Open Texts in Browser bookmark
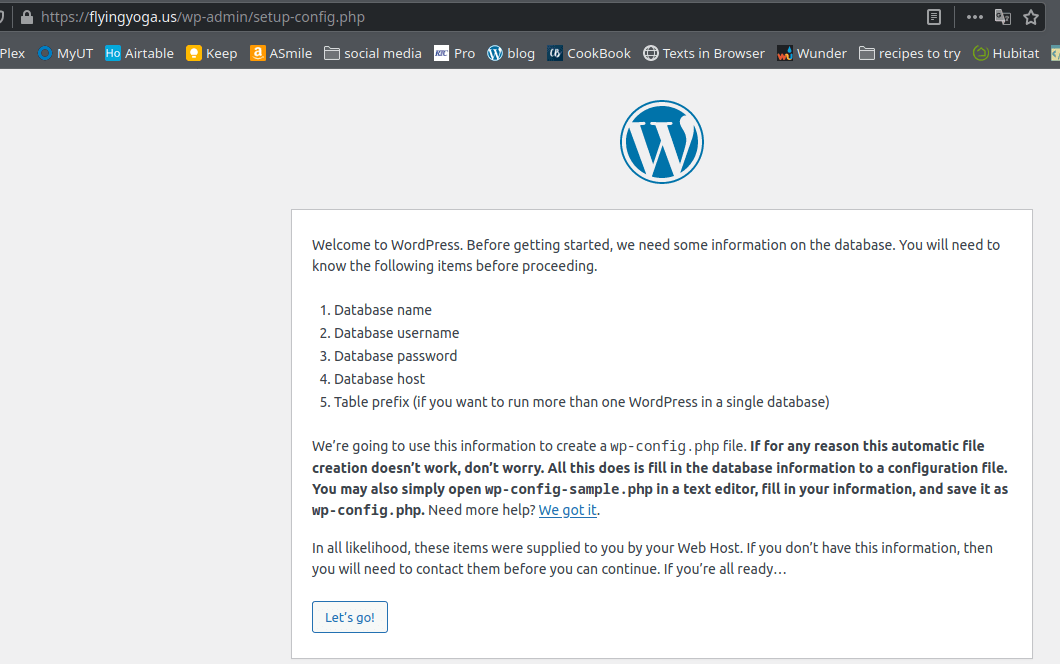This screenshot has width=1060, height=664. point(704,53)
